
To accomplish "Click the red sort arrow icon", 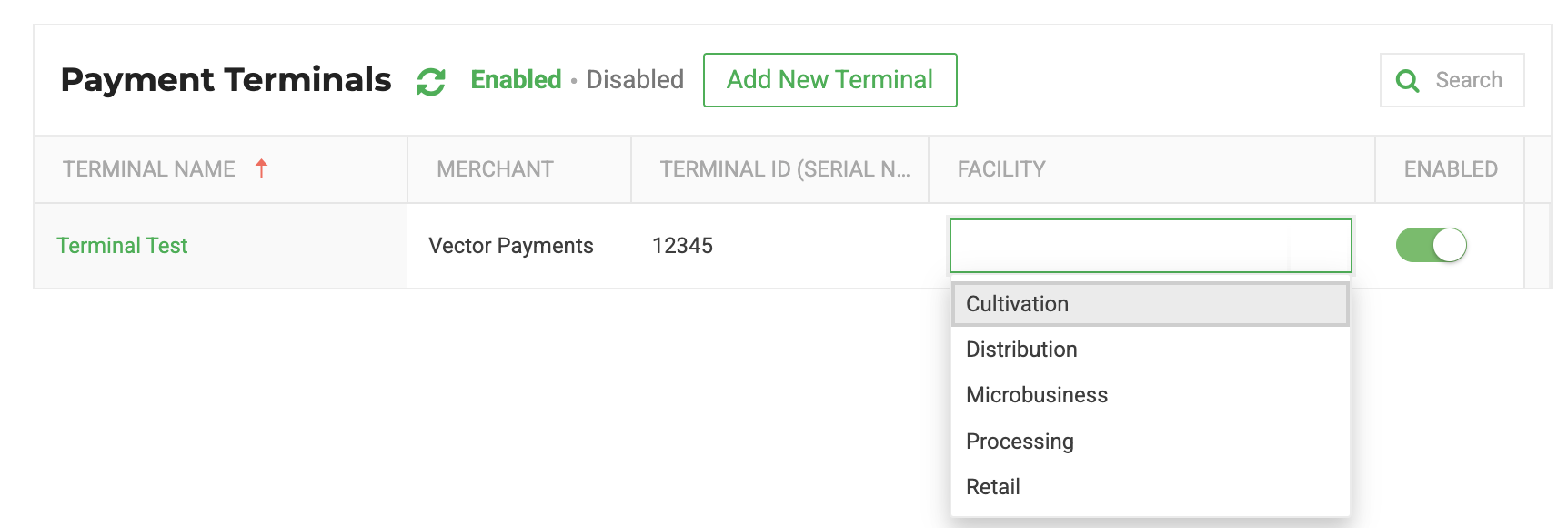I will (261, 168).
